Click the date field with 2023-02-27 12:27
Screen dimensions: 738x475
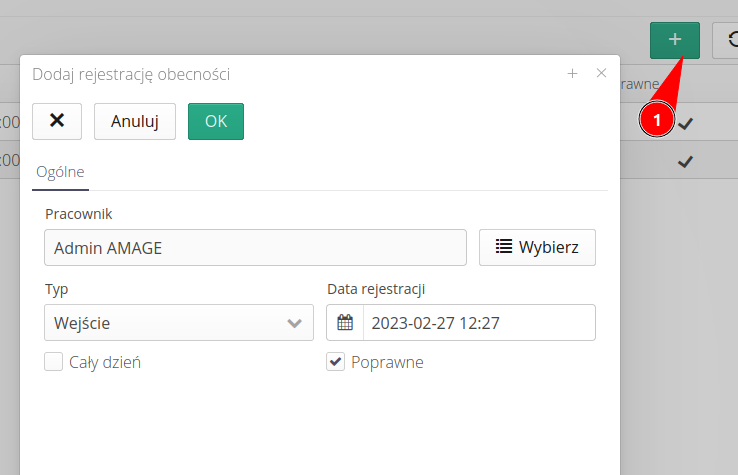coord(476,323)
